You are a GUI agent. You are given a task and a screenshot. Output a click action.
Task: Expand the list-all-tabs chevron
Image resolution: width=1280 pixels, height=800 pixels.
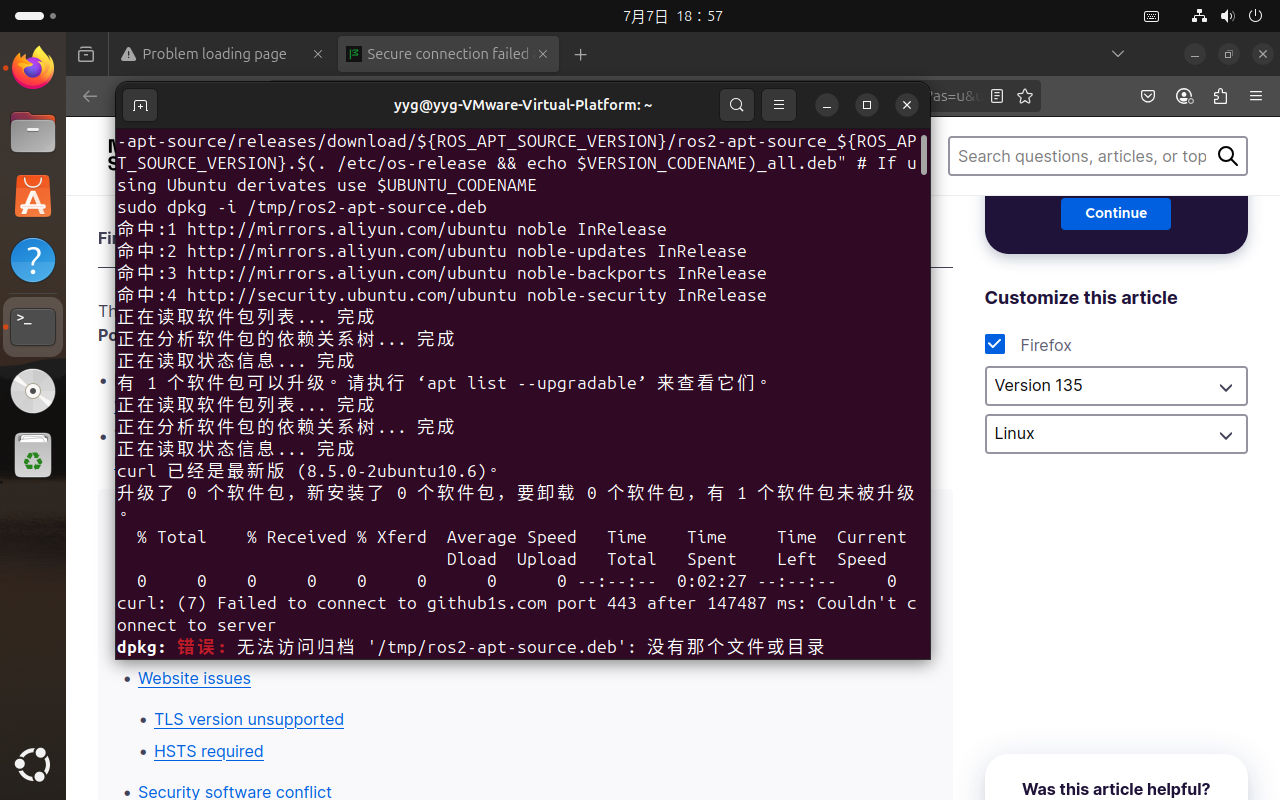(x=1117, y=54)
